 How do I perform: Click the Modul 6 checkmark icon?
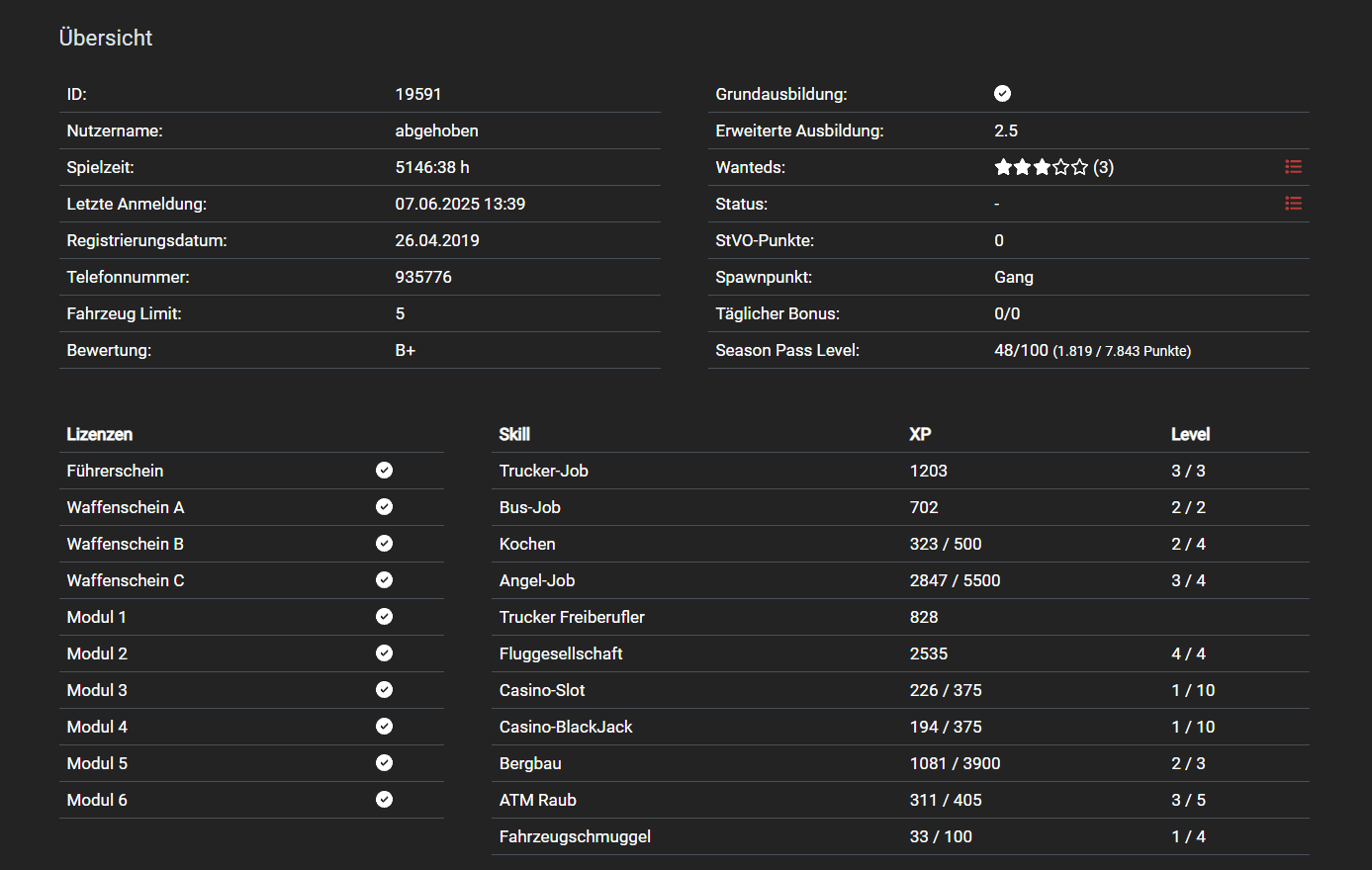coord(385,800)
